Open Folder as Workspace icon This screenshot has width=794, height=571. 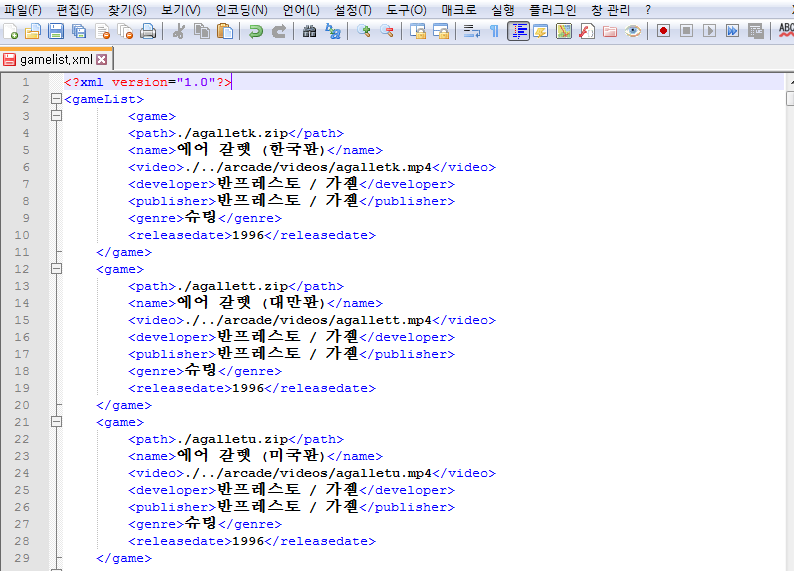tap(610, 31)
